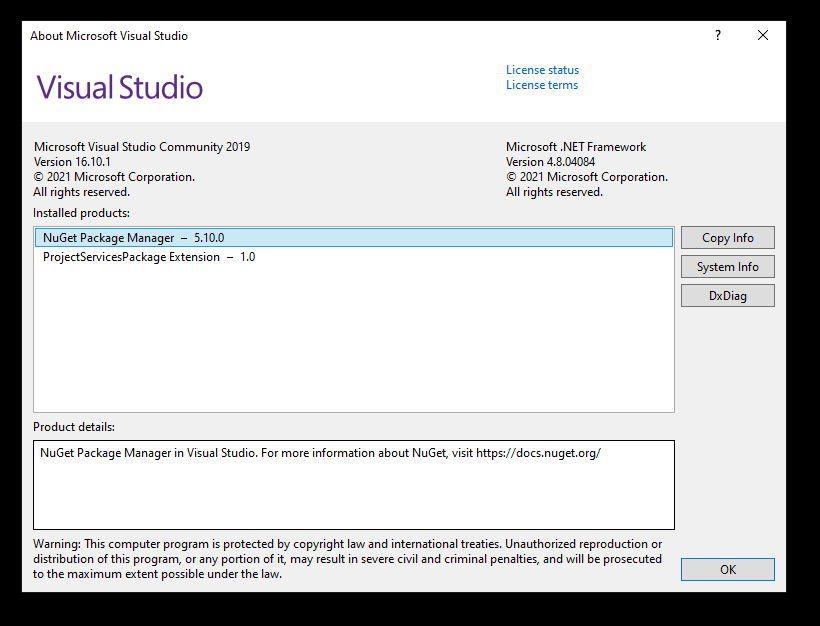Click the Installed products label
The image size is (820, 626).
(82, 213)
